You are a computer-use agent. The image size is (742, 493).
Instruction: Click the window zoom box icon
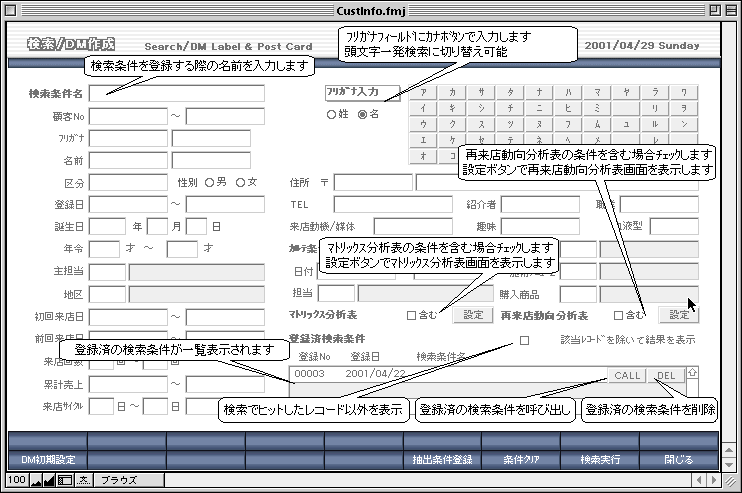point(715,10)
